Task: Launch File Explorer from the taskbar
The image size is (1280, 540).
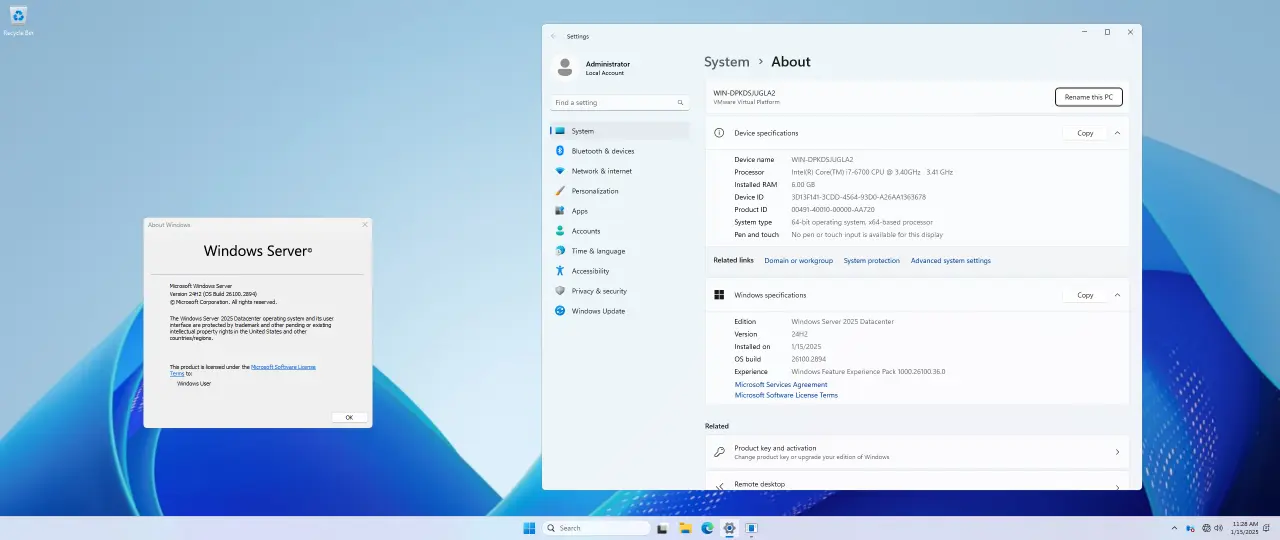Action: coord(685,528)
